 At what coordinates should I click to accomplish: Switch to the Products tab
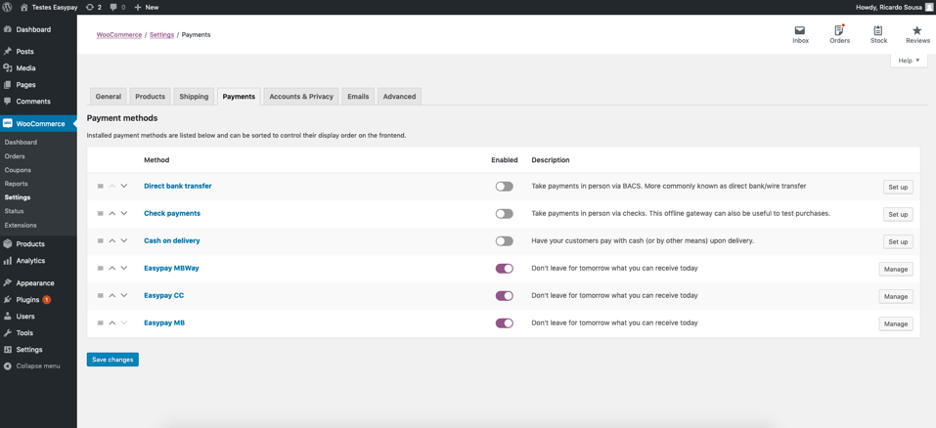click(150, 96)
